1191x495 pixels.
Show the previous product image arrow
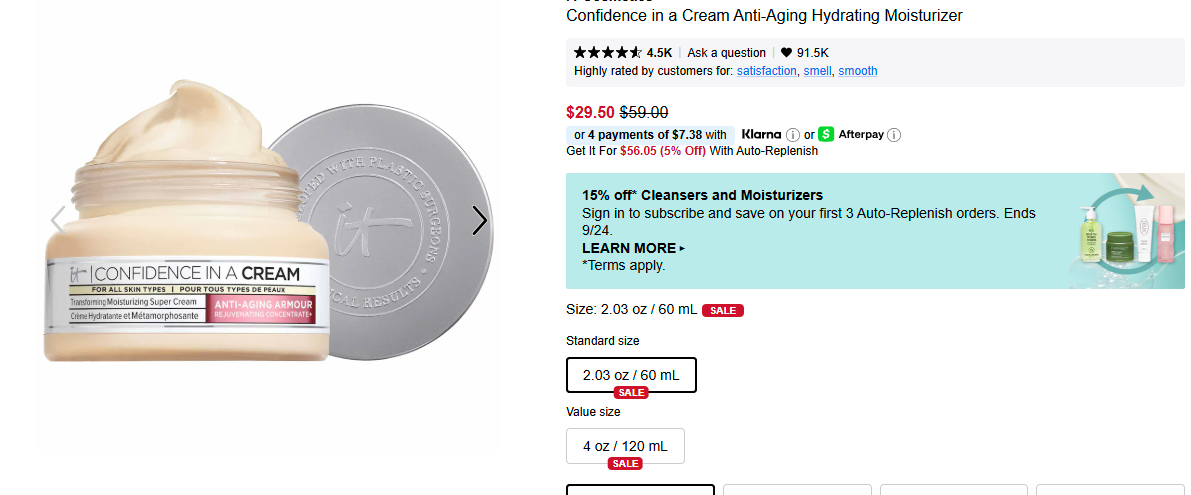click(58, 221)
